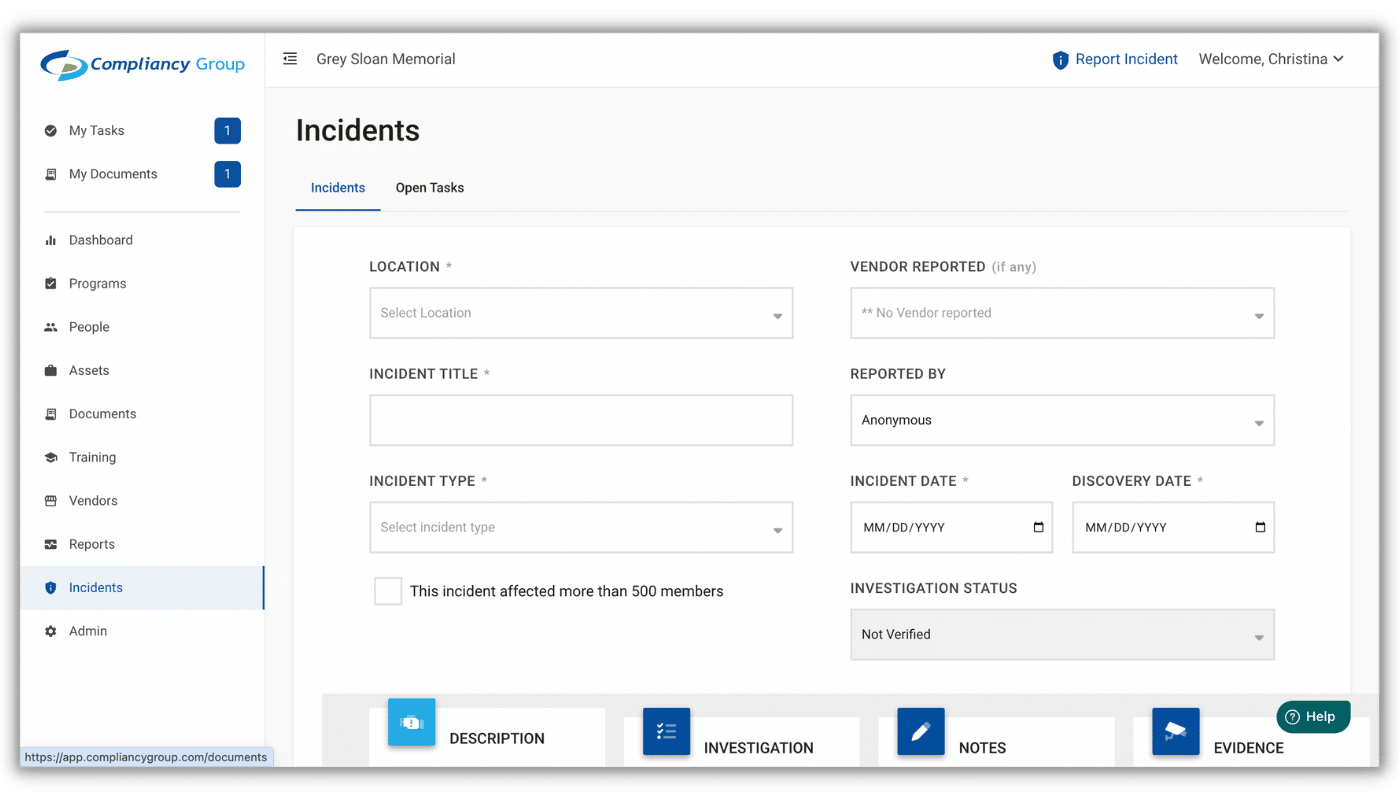
Task: Open the Select Location dropdown
Action: click(580, 313)
